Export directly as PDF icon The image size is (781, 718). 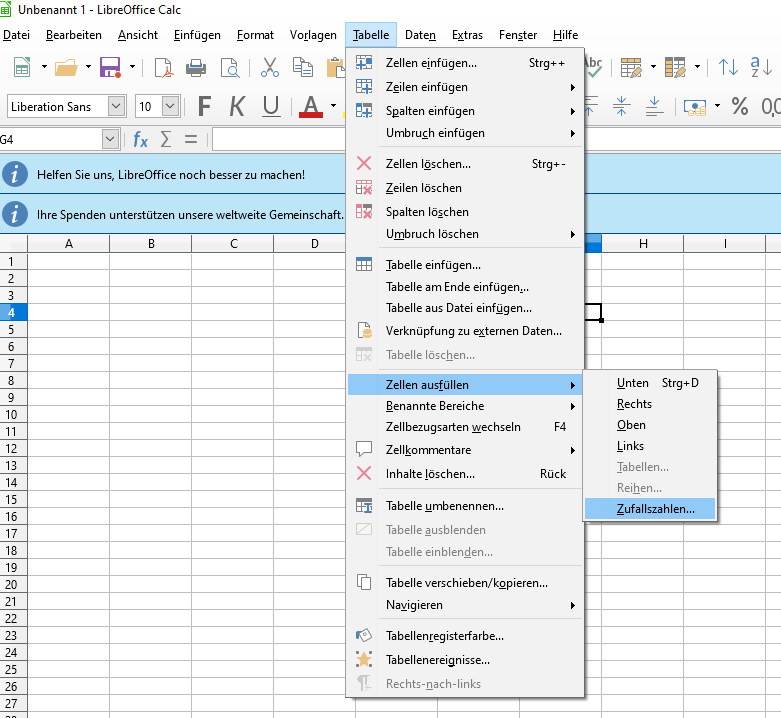click(163, 68)
